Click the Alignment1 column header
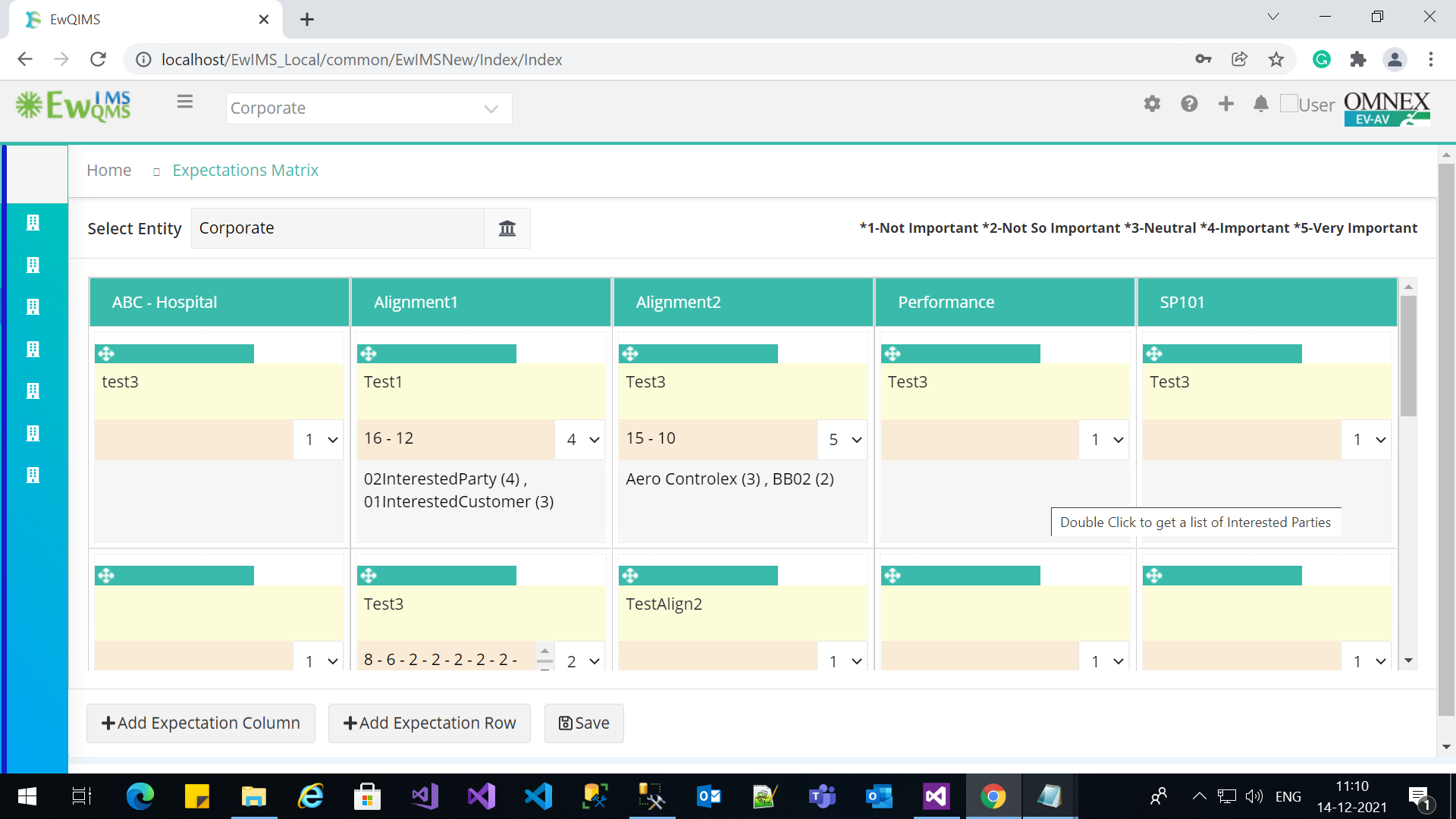Viewport: 1456px width, 819px height. [x=482, y=302]
